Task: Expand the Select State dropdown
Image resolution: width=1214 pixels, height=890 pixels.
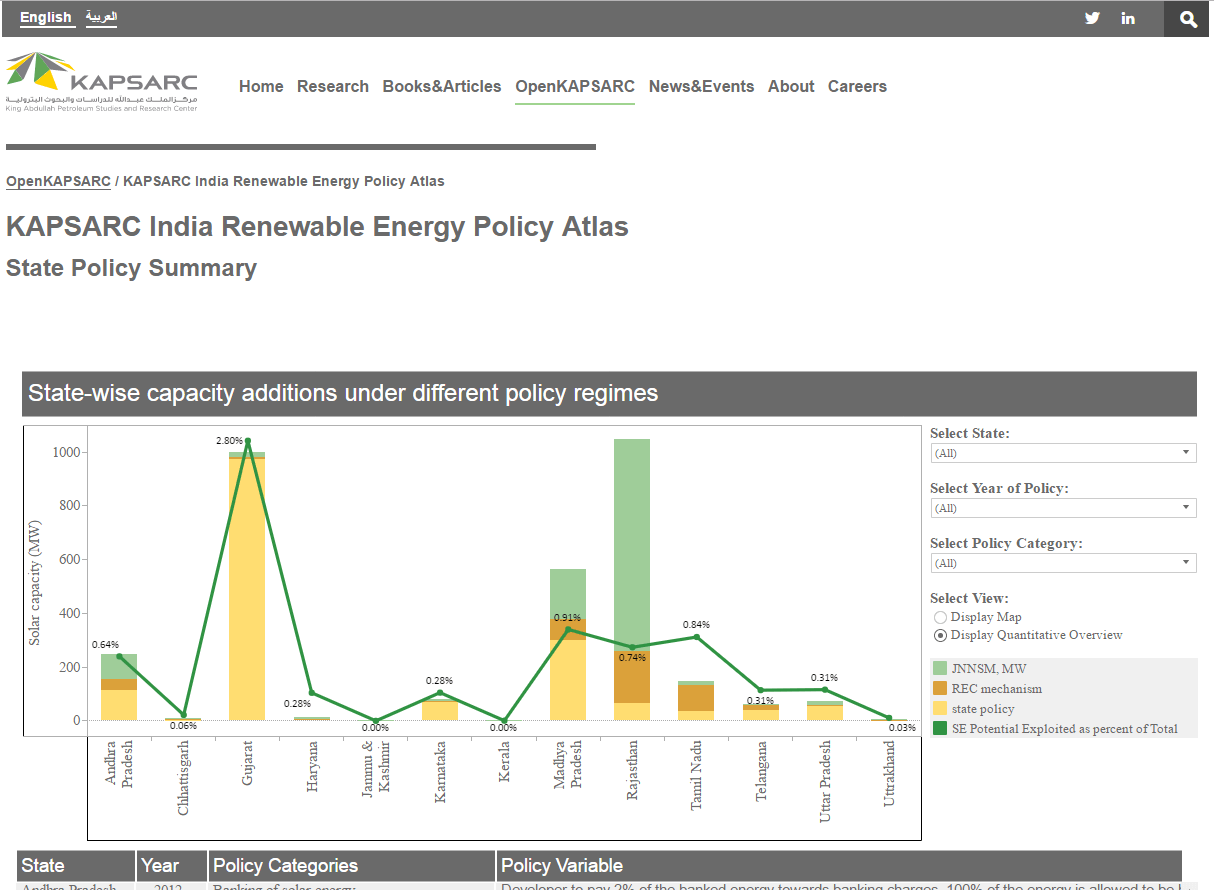Action: (x=1063, y=453)
